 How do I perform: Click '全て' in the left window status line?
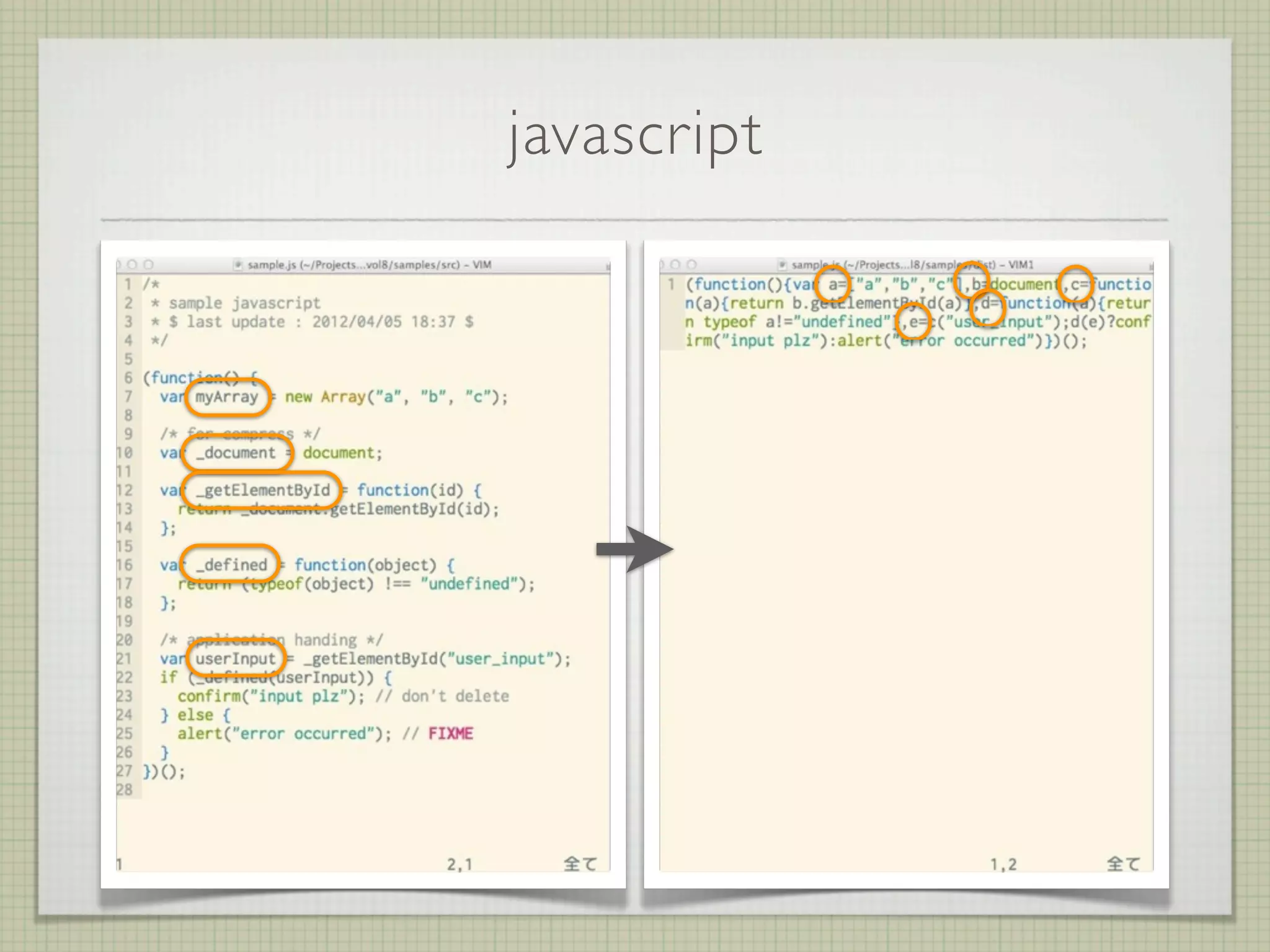(580, 864)
